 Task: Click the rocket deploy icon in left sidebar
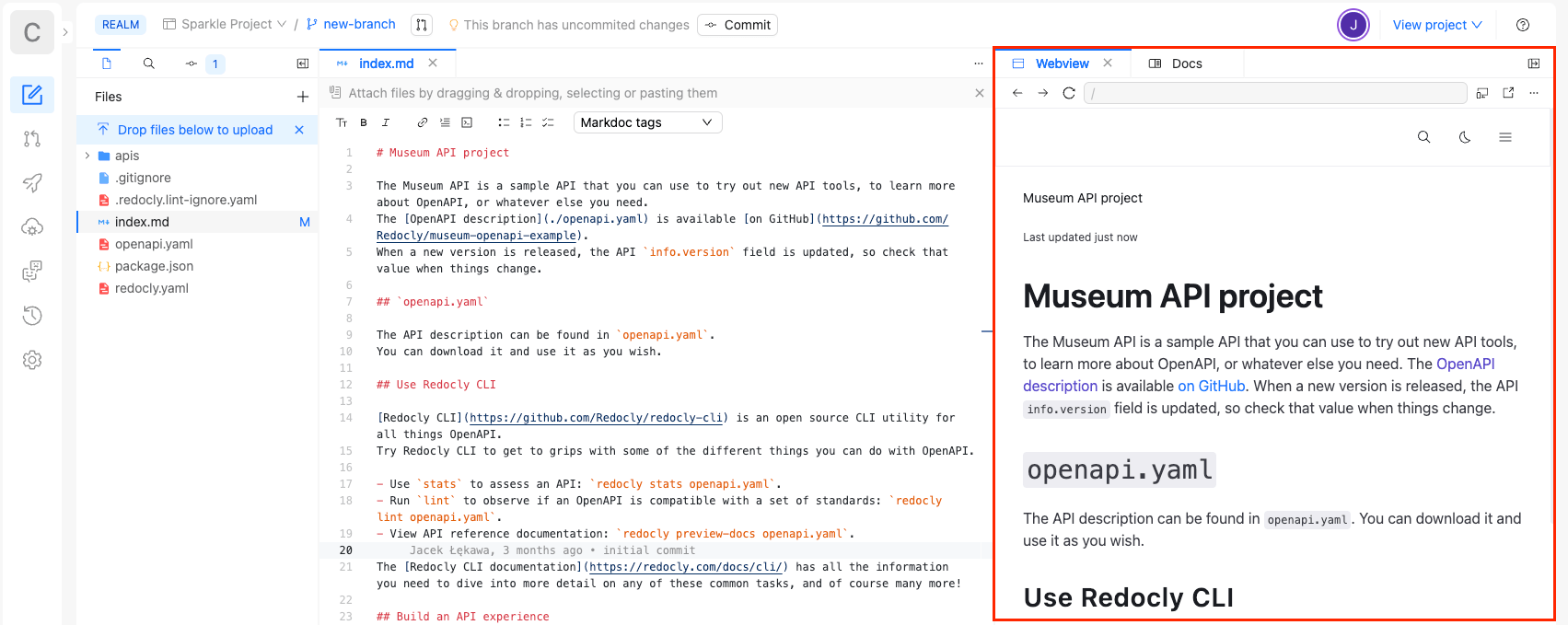click(32, 183)
